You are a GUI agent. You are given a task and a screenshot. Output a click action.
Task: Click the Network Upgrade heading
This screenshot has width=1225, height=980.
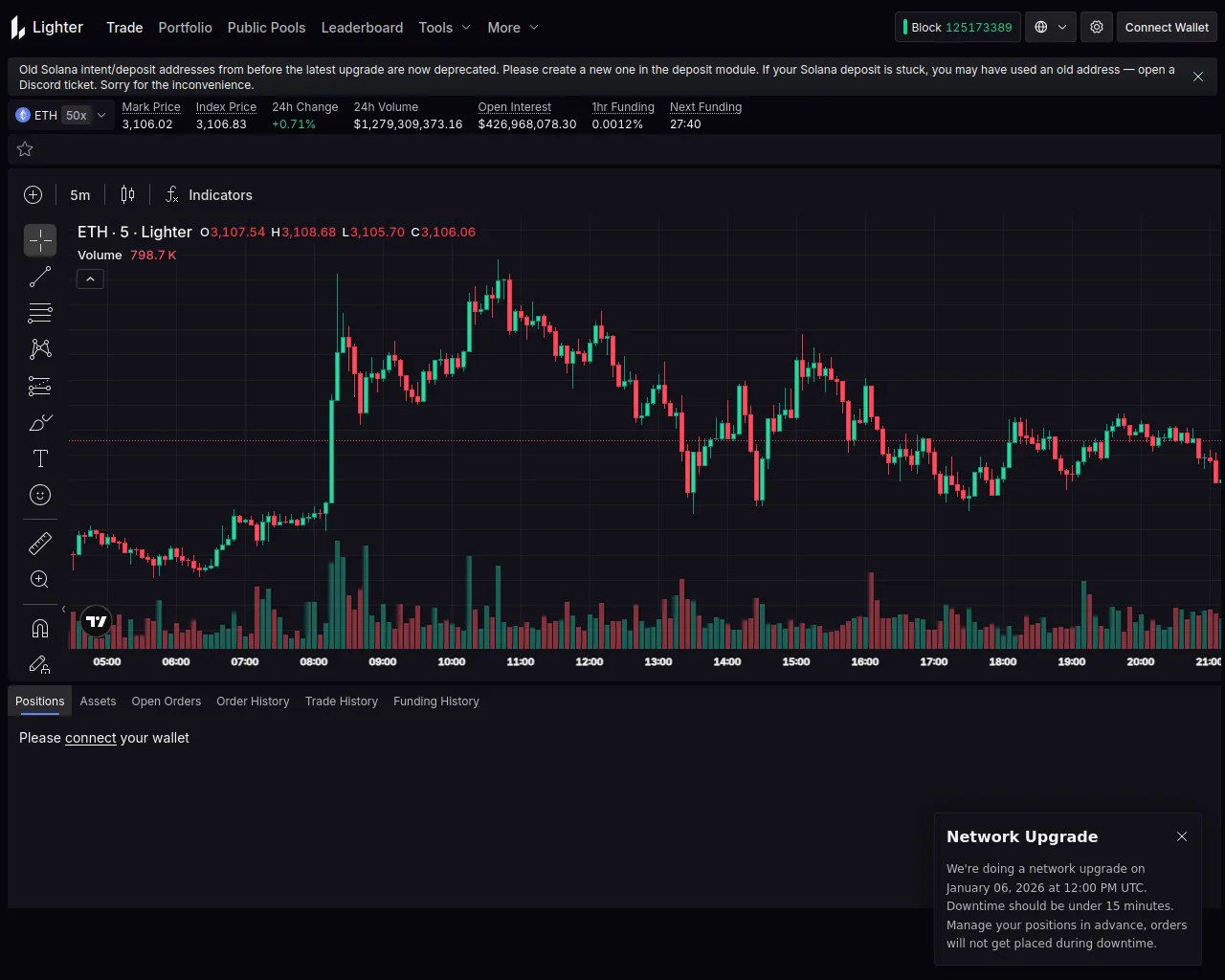pos(1022,836)
